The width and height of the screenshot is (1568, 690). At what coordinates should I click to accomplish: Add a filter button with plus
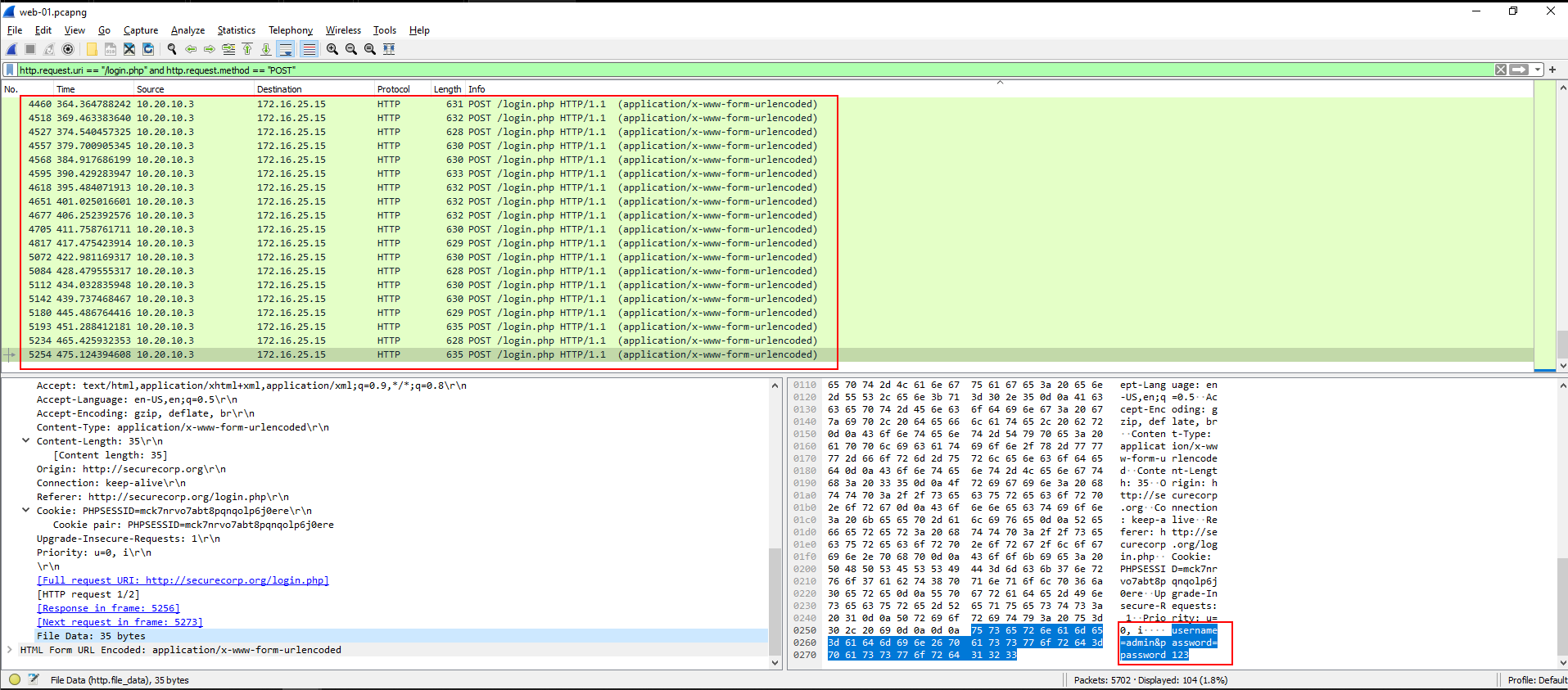pyautogui.click(x=1552, y=70)
